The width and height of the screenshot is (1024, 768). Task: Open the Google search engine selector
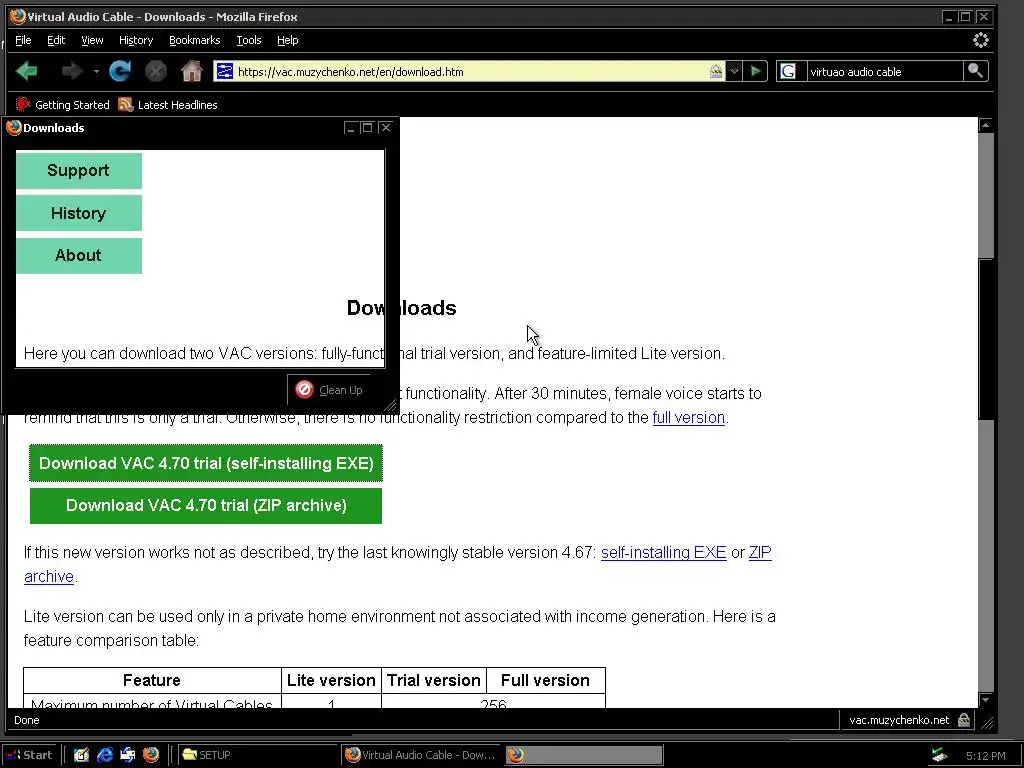pos(789,71)
